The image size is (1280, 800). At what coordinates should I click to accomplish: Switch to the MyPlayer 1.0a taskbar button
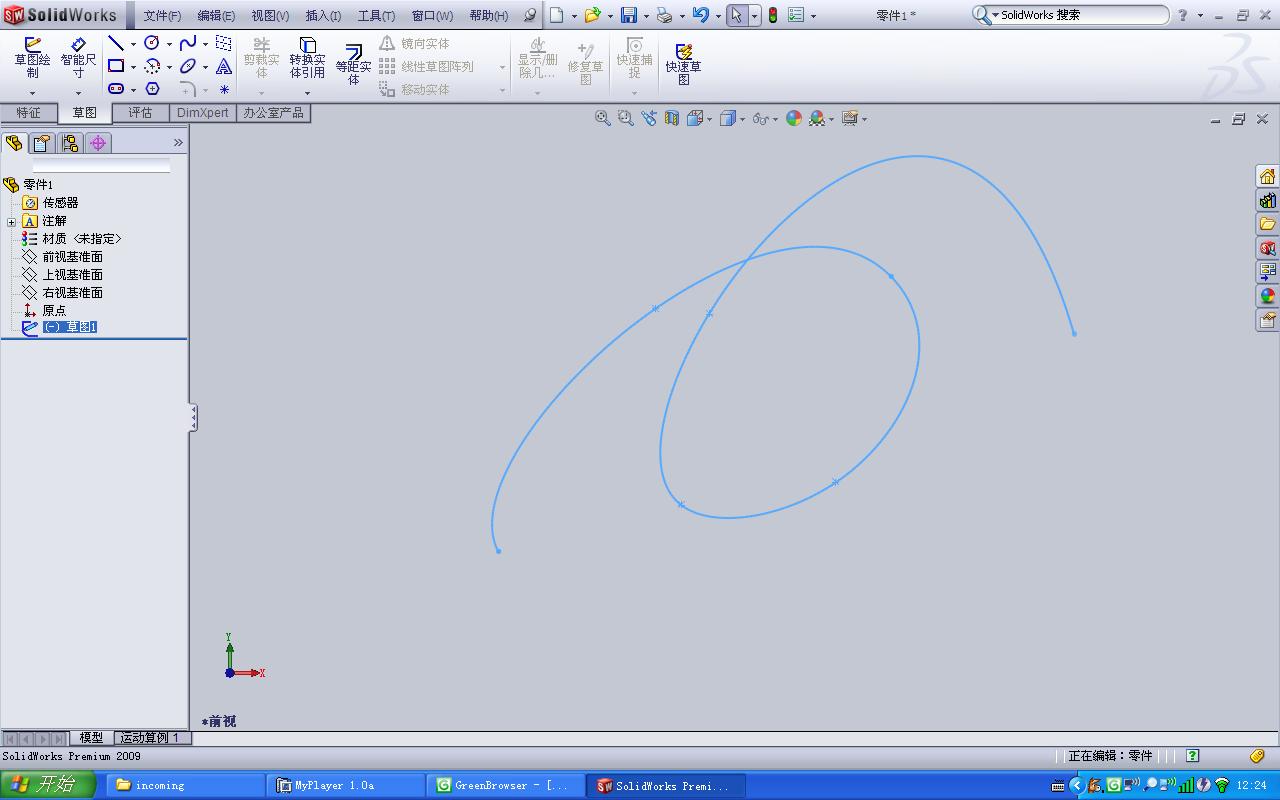pyautogui.click(x=346, y=785)
